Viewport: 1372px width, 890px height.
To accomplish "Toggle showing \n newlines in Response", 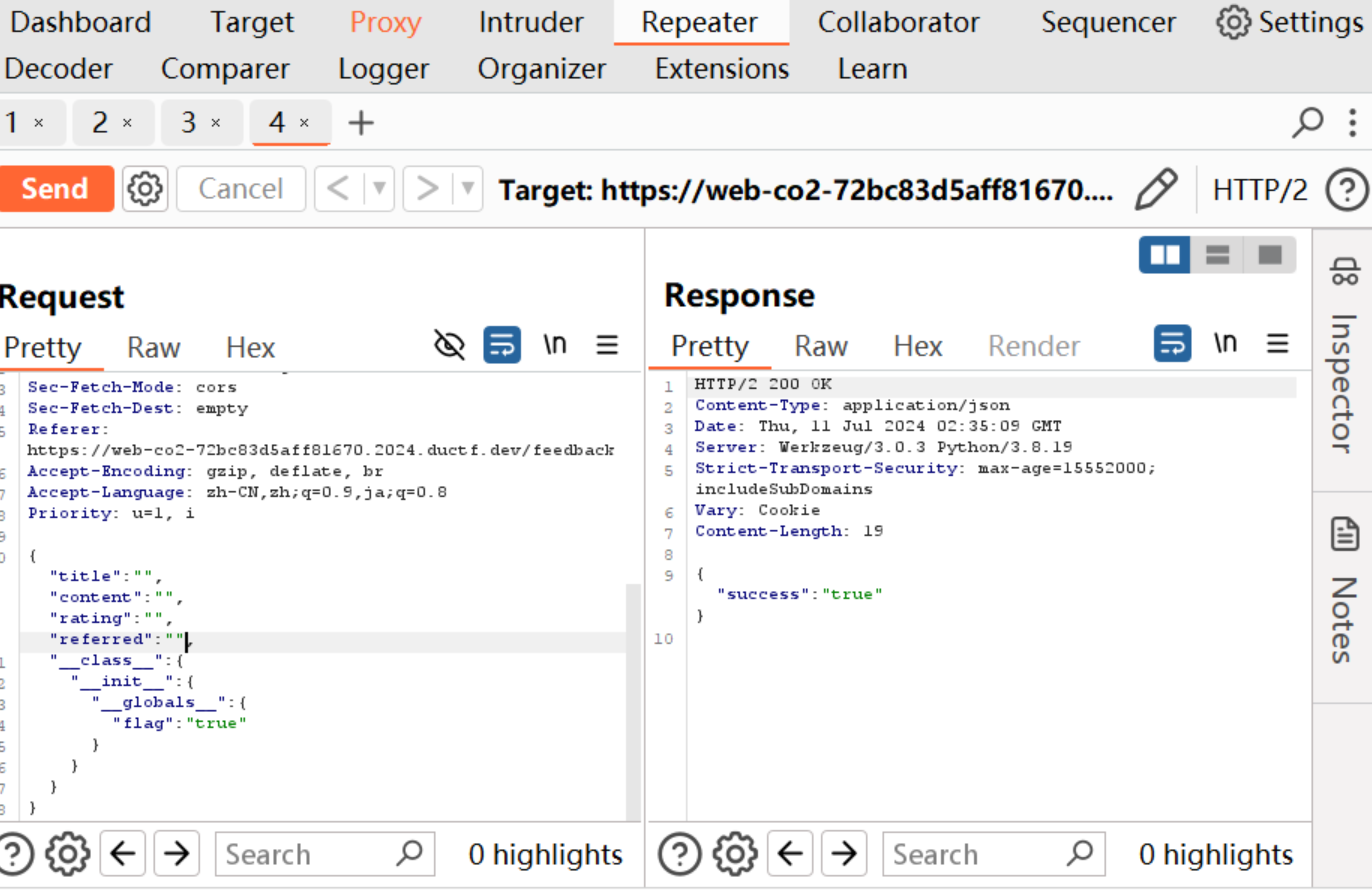I will (x=1226, y=344).
